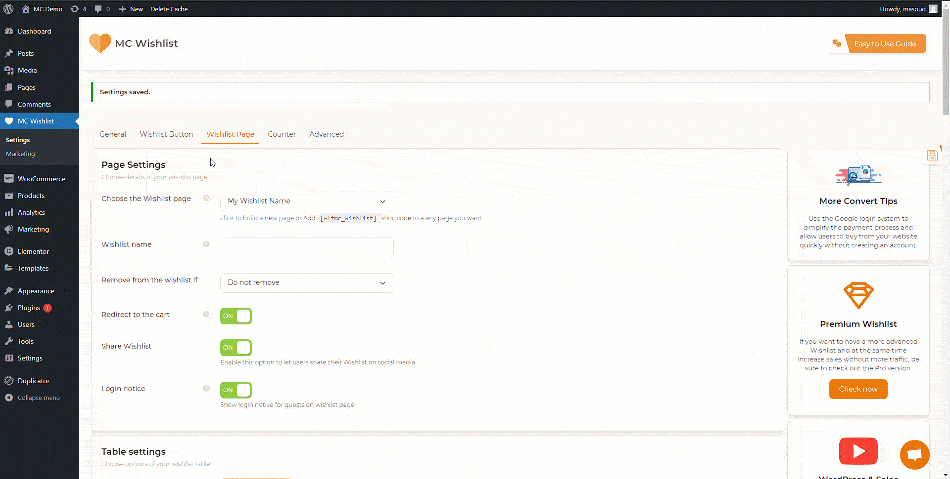Screen dimensions: 950x479
Task: Switch to the General tab
Action: 113,134
